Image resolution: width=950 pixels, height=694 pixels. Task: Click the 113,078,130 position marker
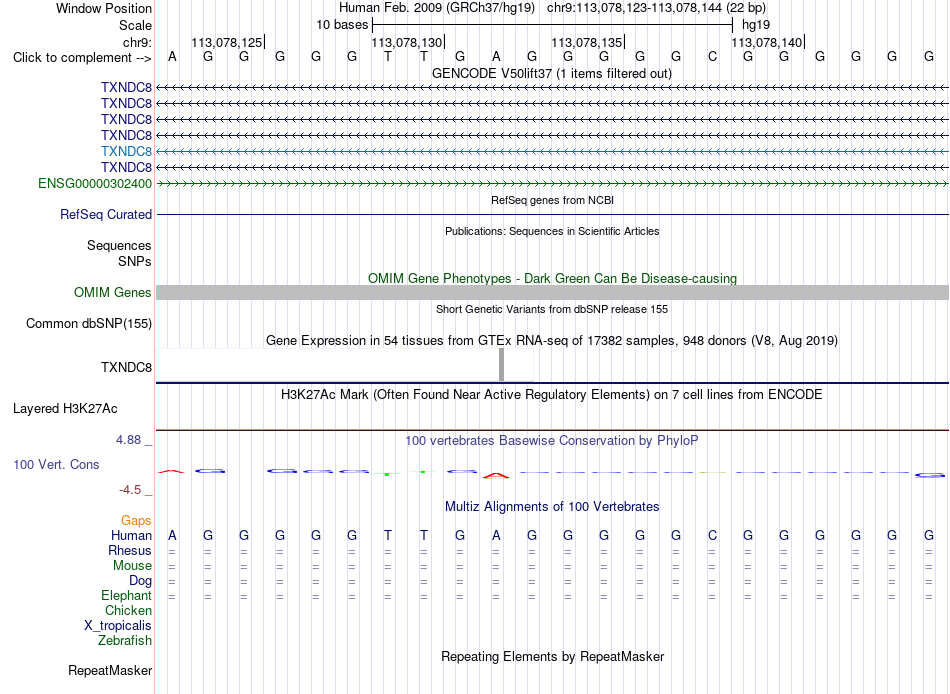408,42
